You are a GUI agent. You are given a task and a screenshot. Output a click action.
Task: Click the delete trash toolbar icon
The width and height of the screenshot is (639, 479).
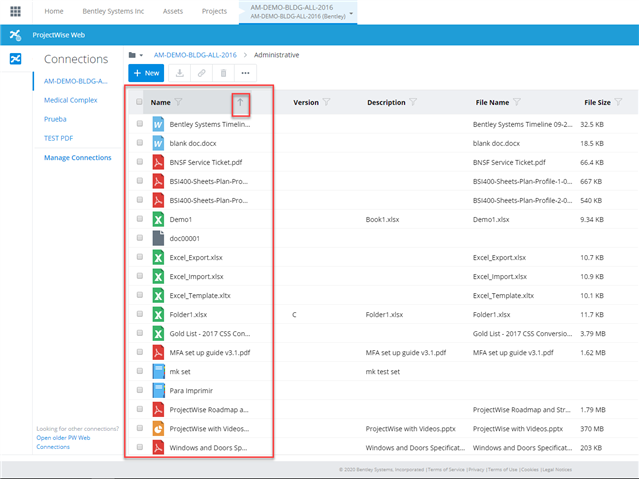[x=223, y=73]
